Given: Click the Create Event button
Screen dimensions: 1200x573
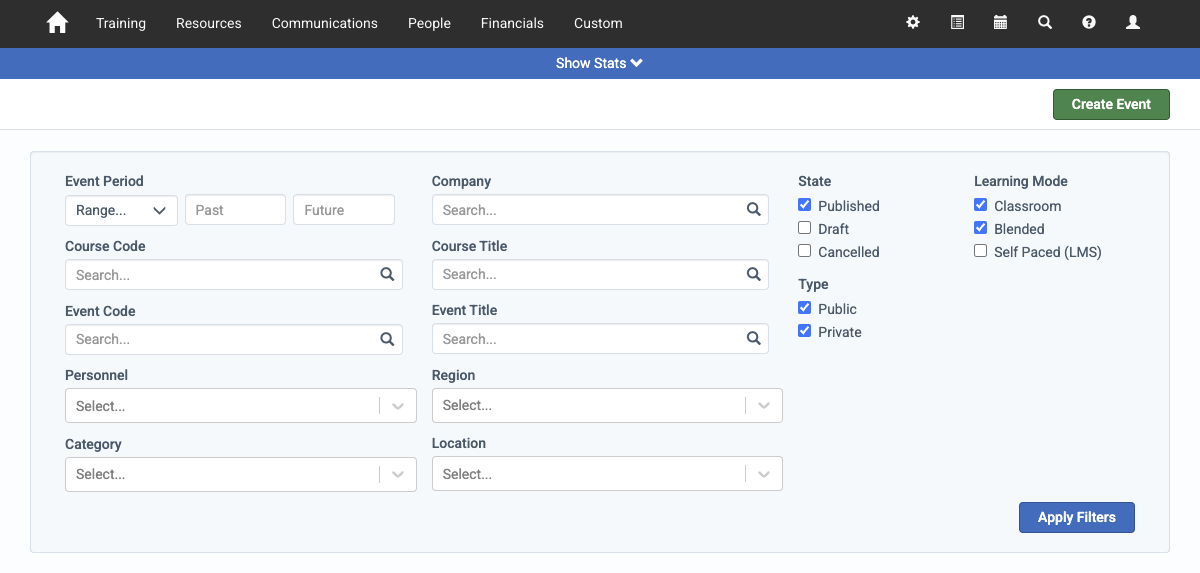Looking at the screenshot, I should tap(1111, 104).
